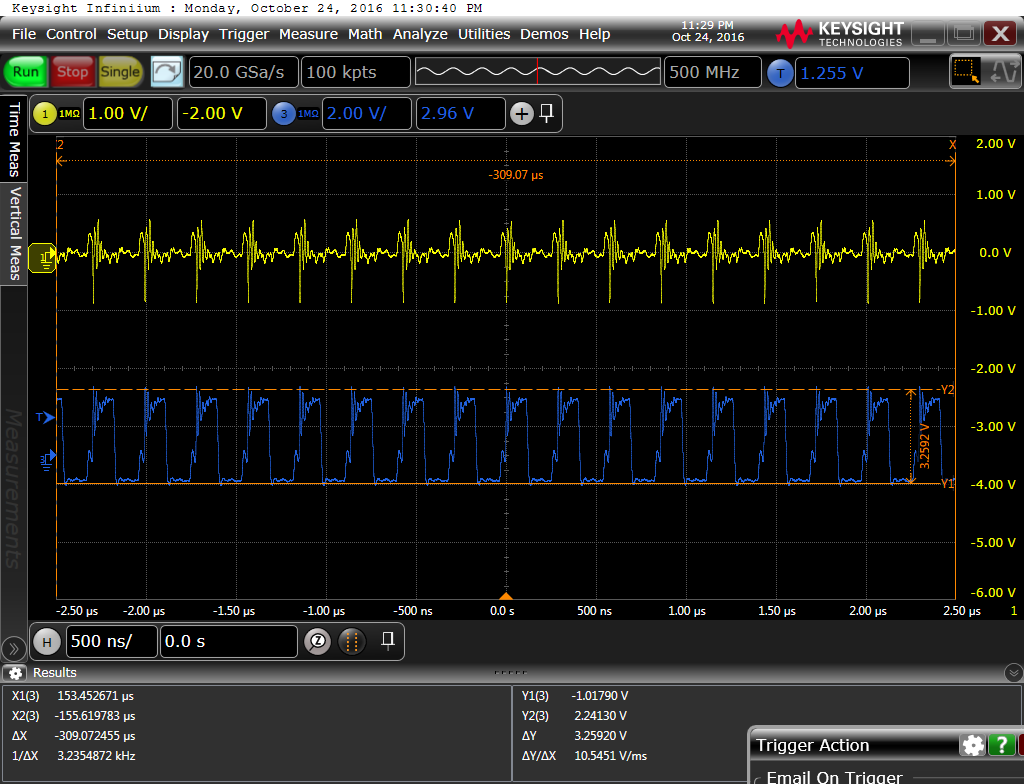Image resolution: width=1024 pixels, height=784 pixels.
Task: Click the 1/ΔX value 3.2354872 kHz
Action: [x=96, y=756]
